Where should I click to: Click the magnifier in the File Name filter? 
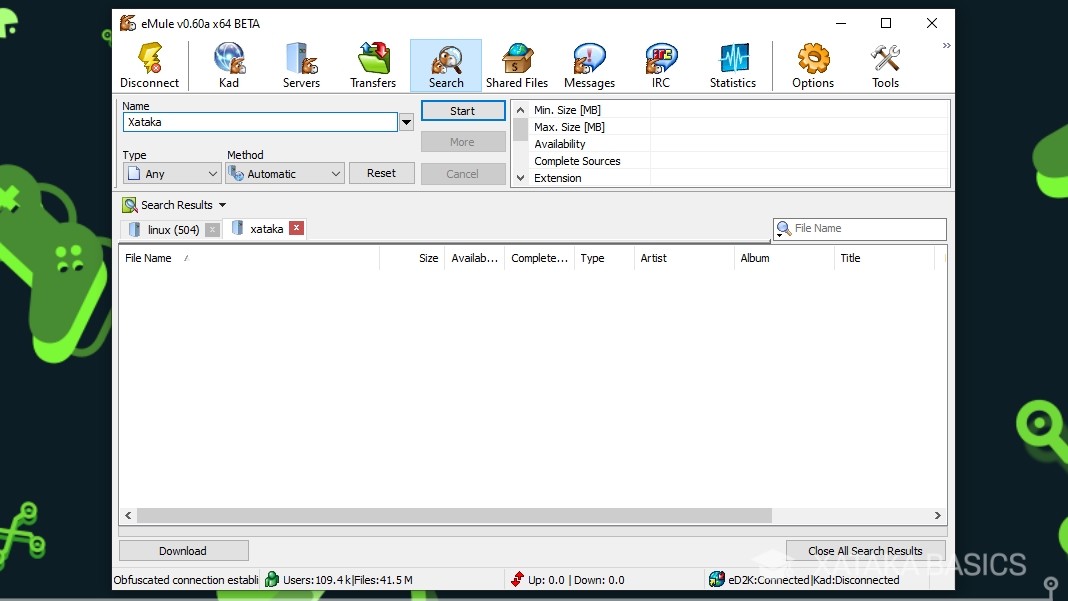[782, 229]
